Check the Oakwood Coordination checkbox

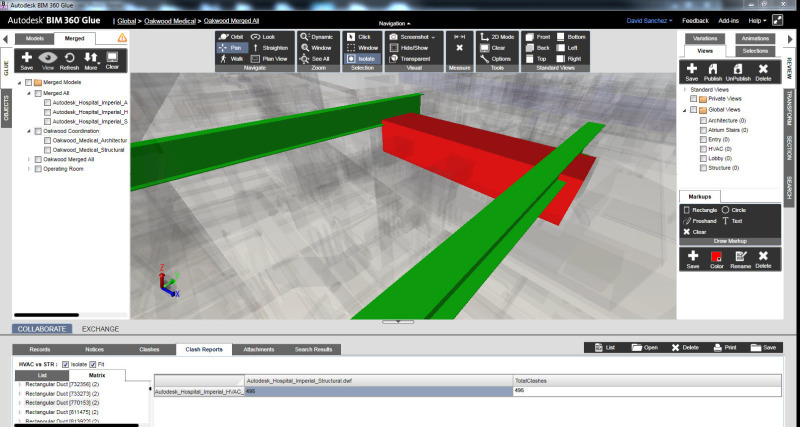(x=38, y=131)
